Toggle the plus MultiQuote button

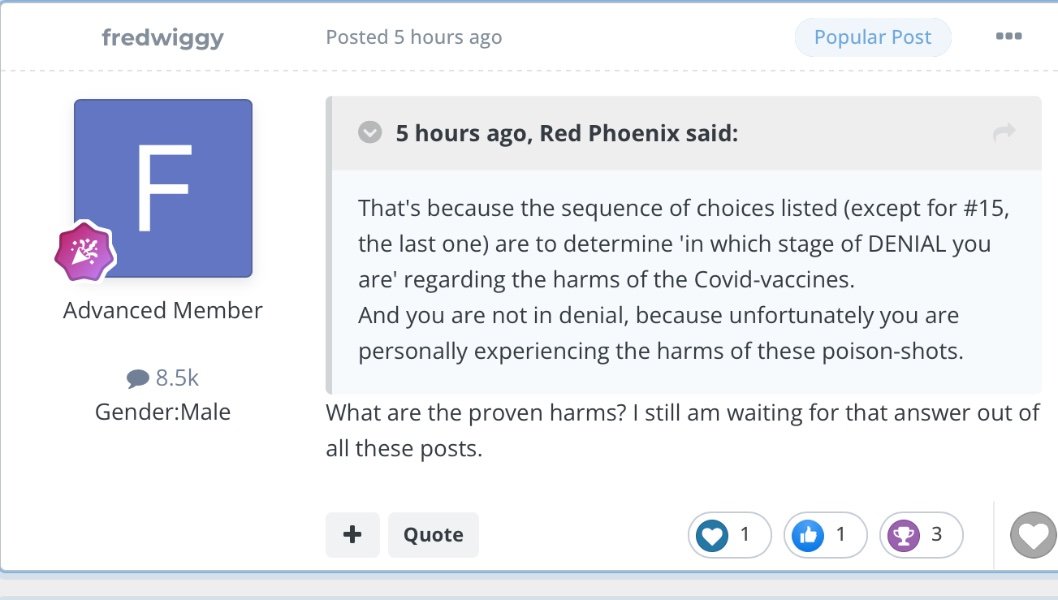tap(352, 535)
